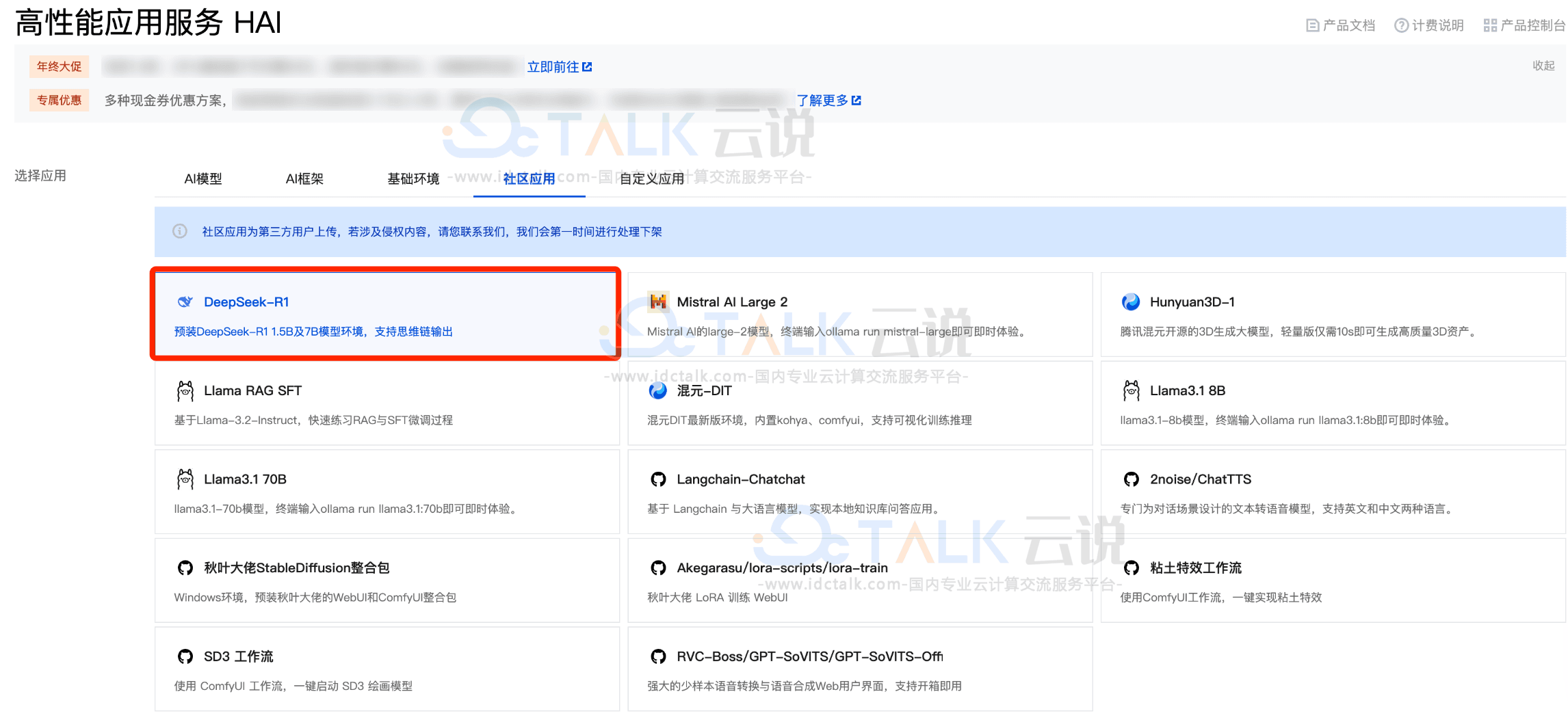Choose the Llama3.1 70B title

pyautogui.click(x=245, y=479)
